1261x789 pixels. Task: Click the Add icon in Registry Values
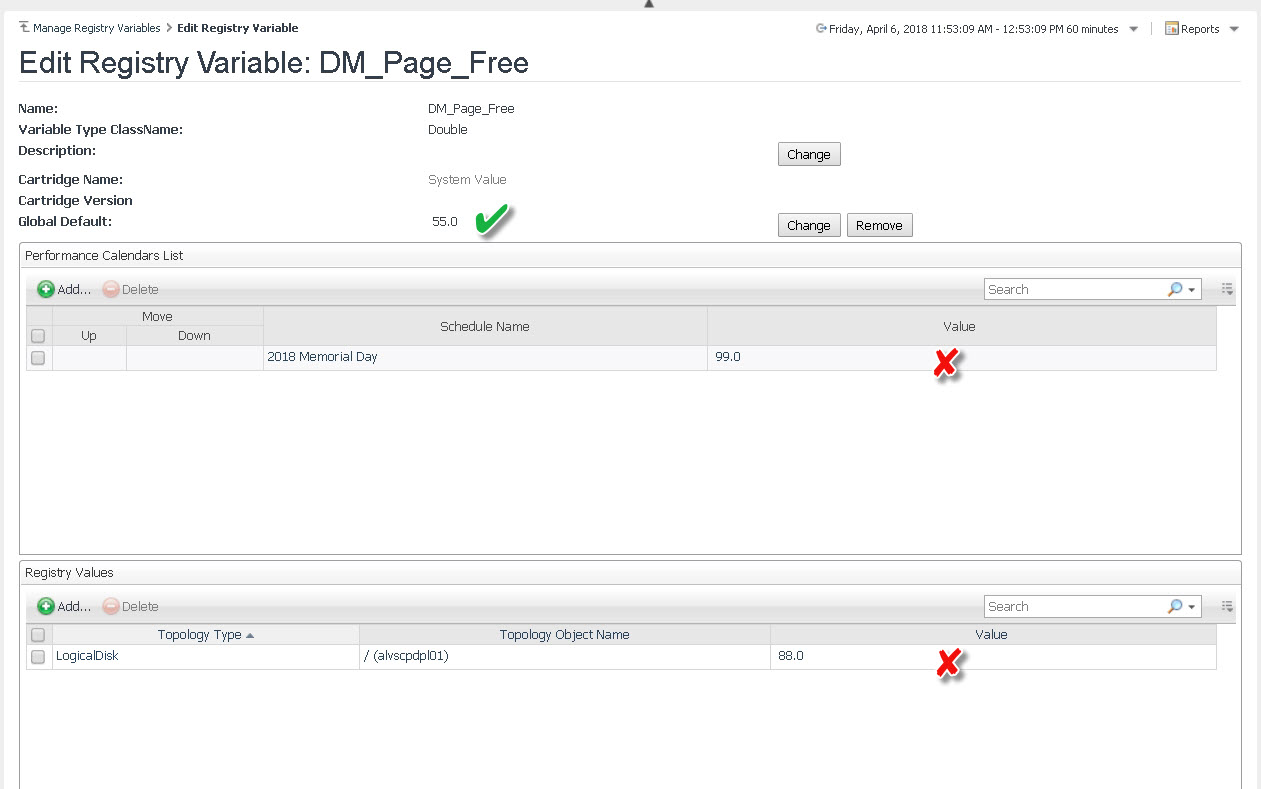click(46, 606)
